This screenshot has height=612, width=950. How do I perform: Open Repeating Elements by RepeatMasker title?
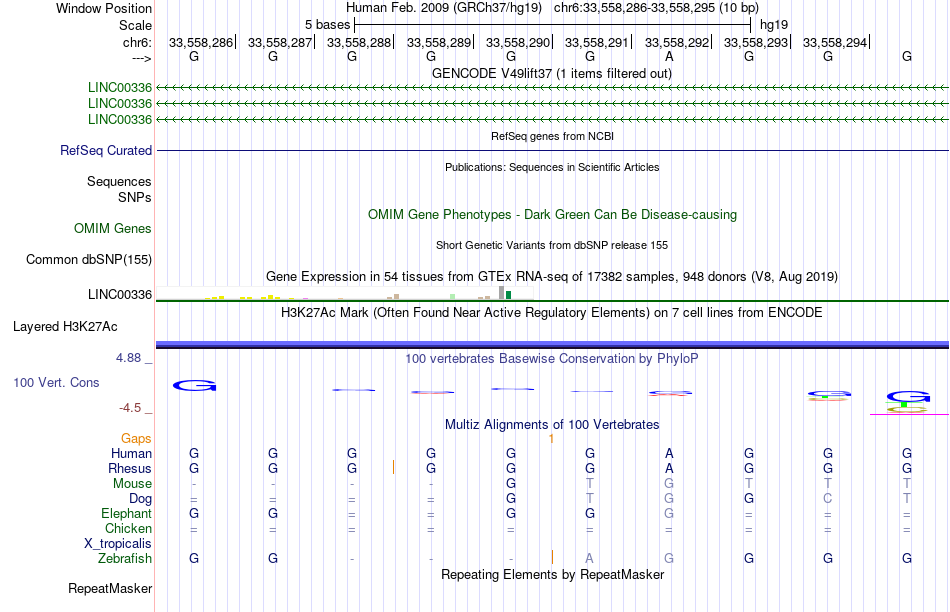coord(552,574)
